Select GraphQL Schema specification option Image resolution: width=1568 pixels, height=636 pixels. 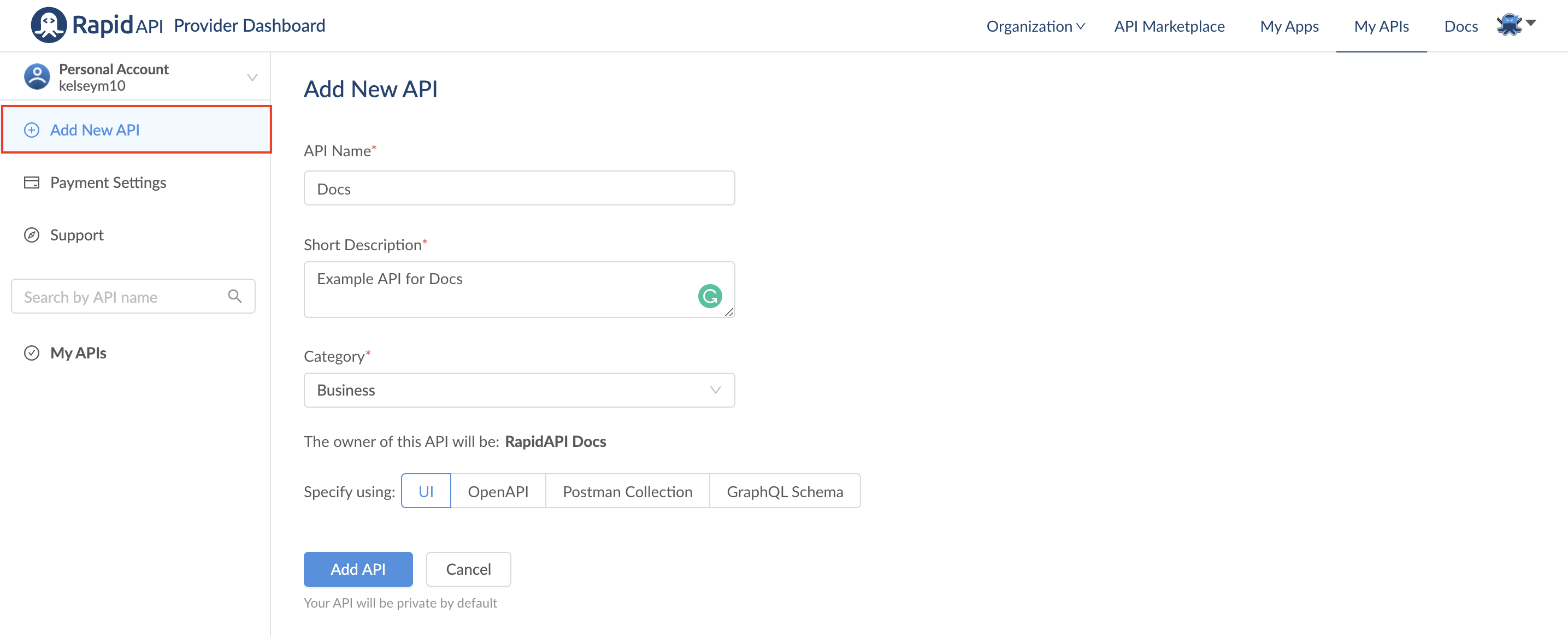[784, 491]
